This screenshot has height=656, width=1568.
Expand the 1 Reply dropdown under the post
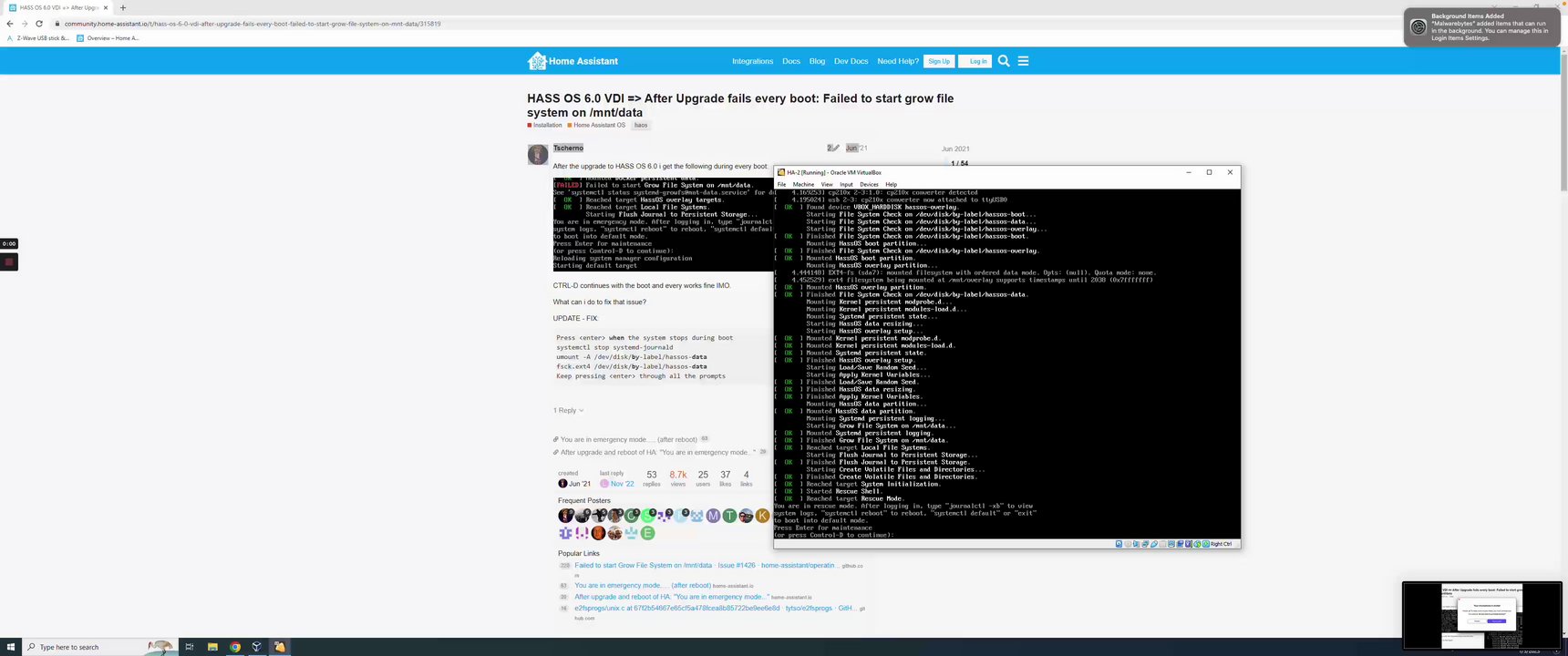(x=568, y=410)
